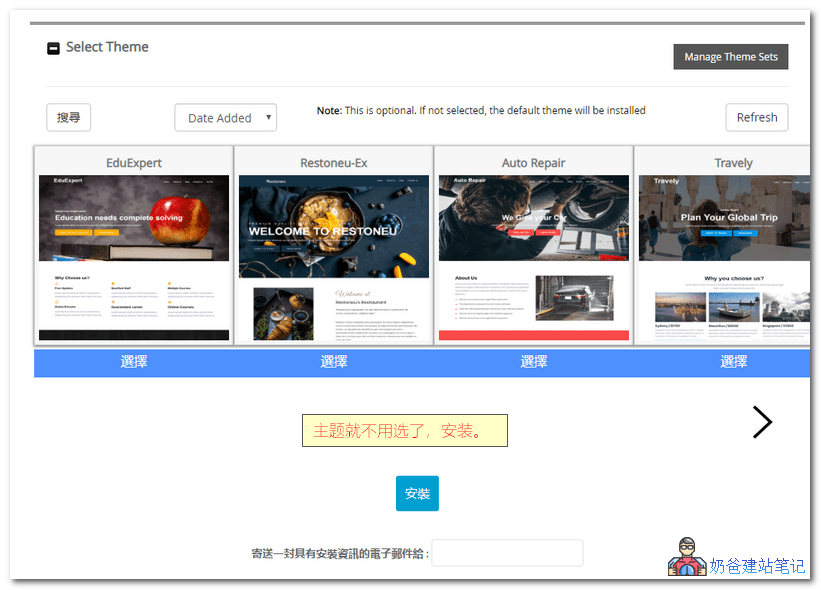The width and height of the screenshot is (821, 590).
Task: Click the Manage Theme Sets button
Action: (730, 56)
